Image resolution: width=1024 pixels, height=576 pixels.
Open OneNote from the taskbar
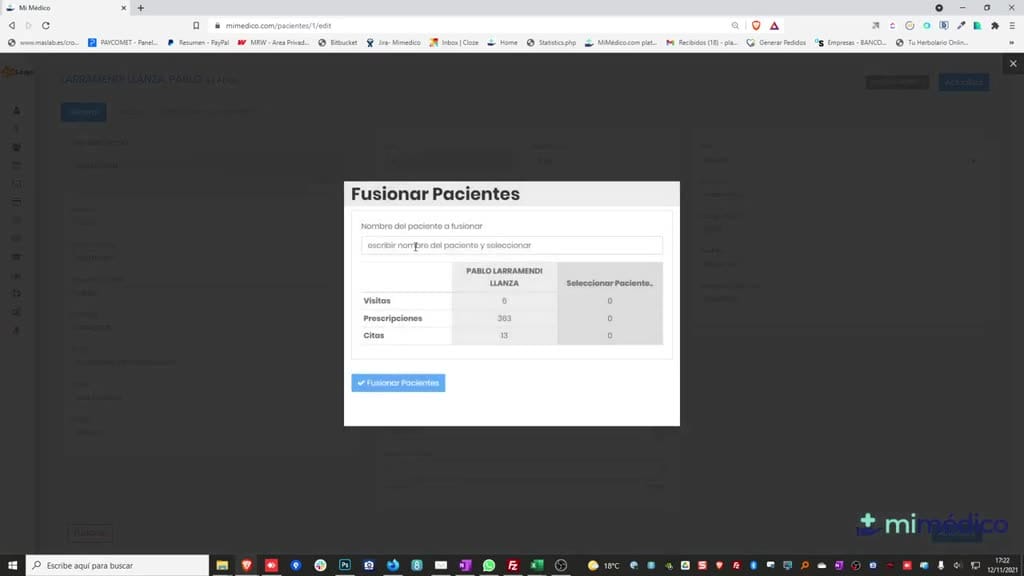[x=465, y=566]
